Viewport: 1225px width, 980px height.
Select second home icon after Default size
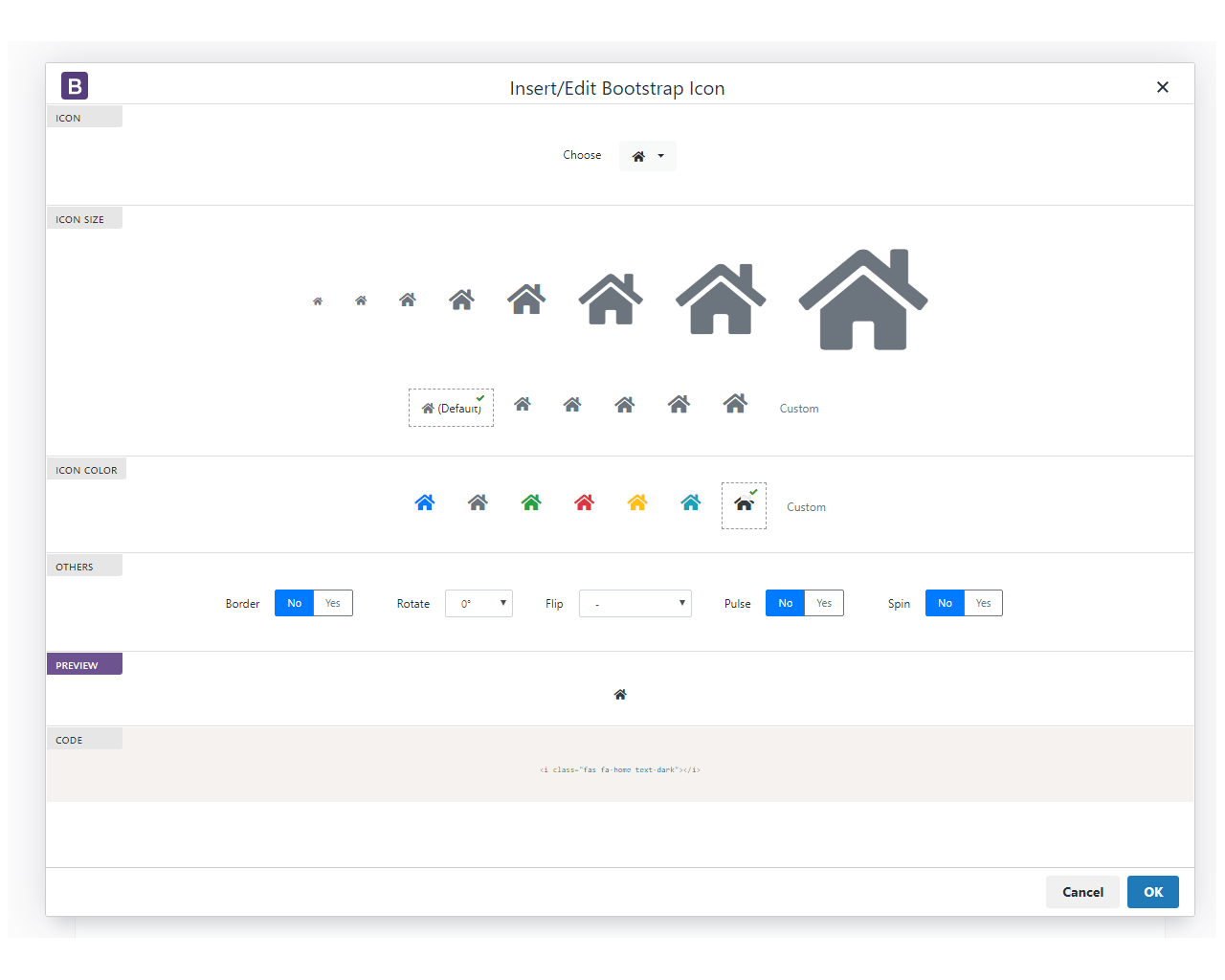pos(572,404)
